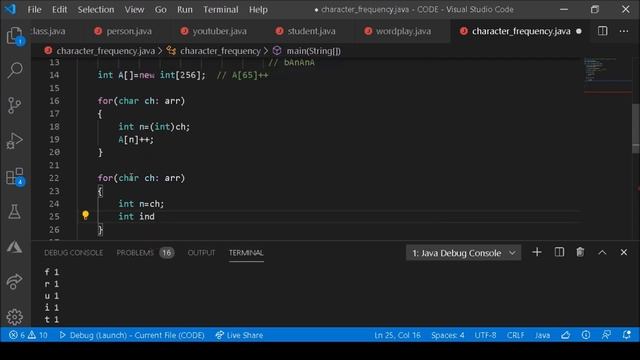Open the Search view
The height and width of the screenshot is (360, 640).
[x=15, y=70]
